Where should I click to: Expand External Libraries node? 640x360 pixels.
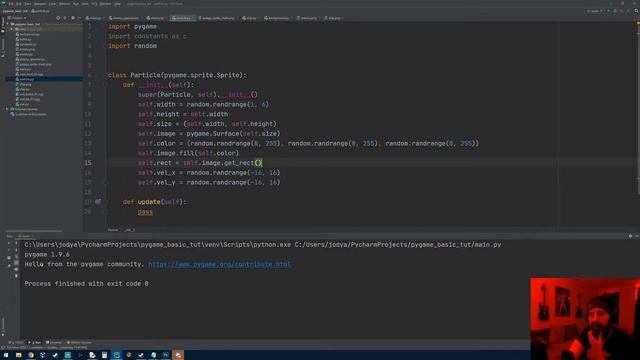click(x=7, y=109)
